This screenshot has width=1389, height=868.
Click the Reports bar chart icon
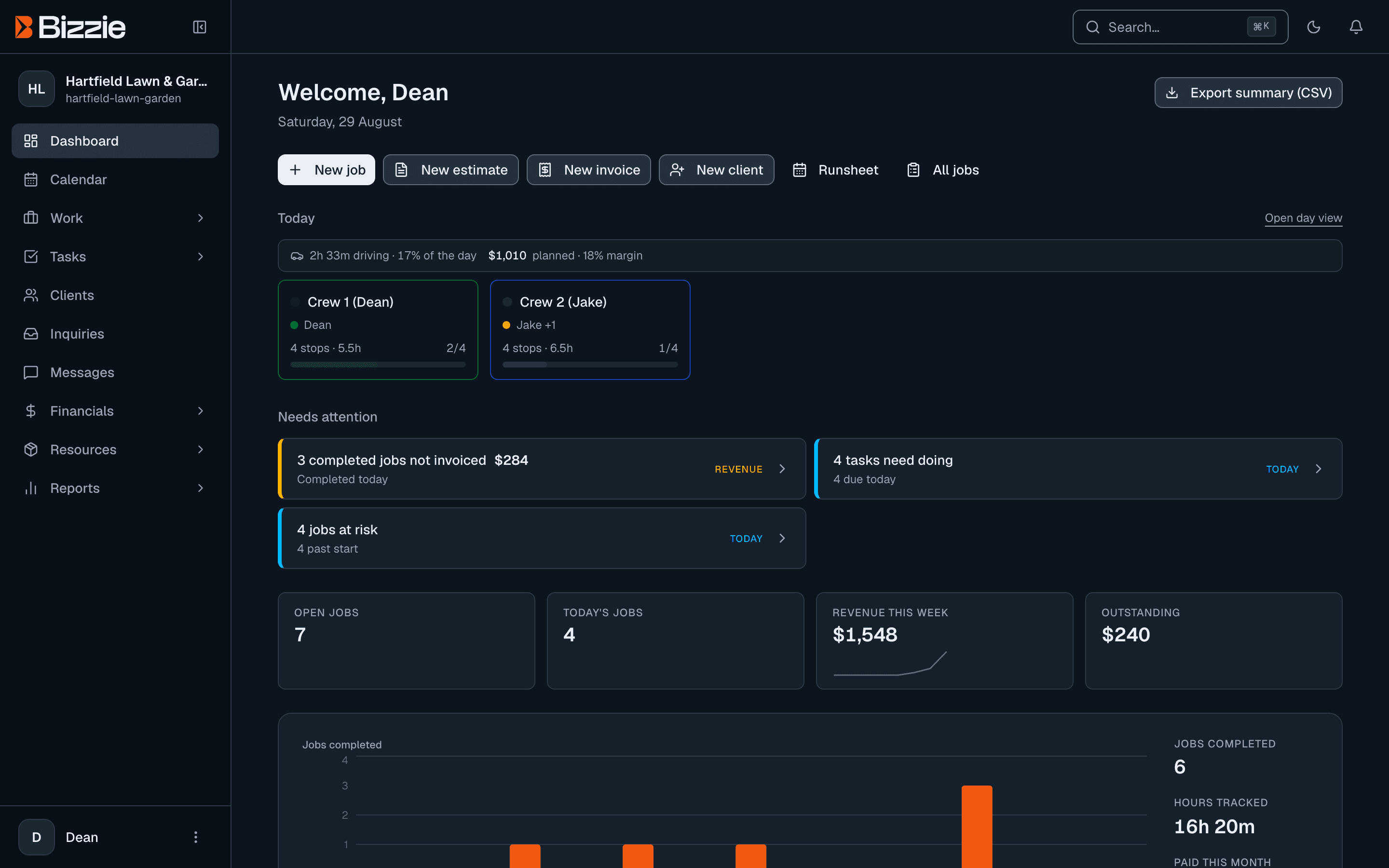pyautogui.click(x=31, y=488)
